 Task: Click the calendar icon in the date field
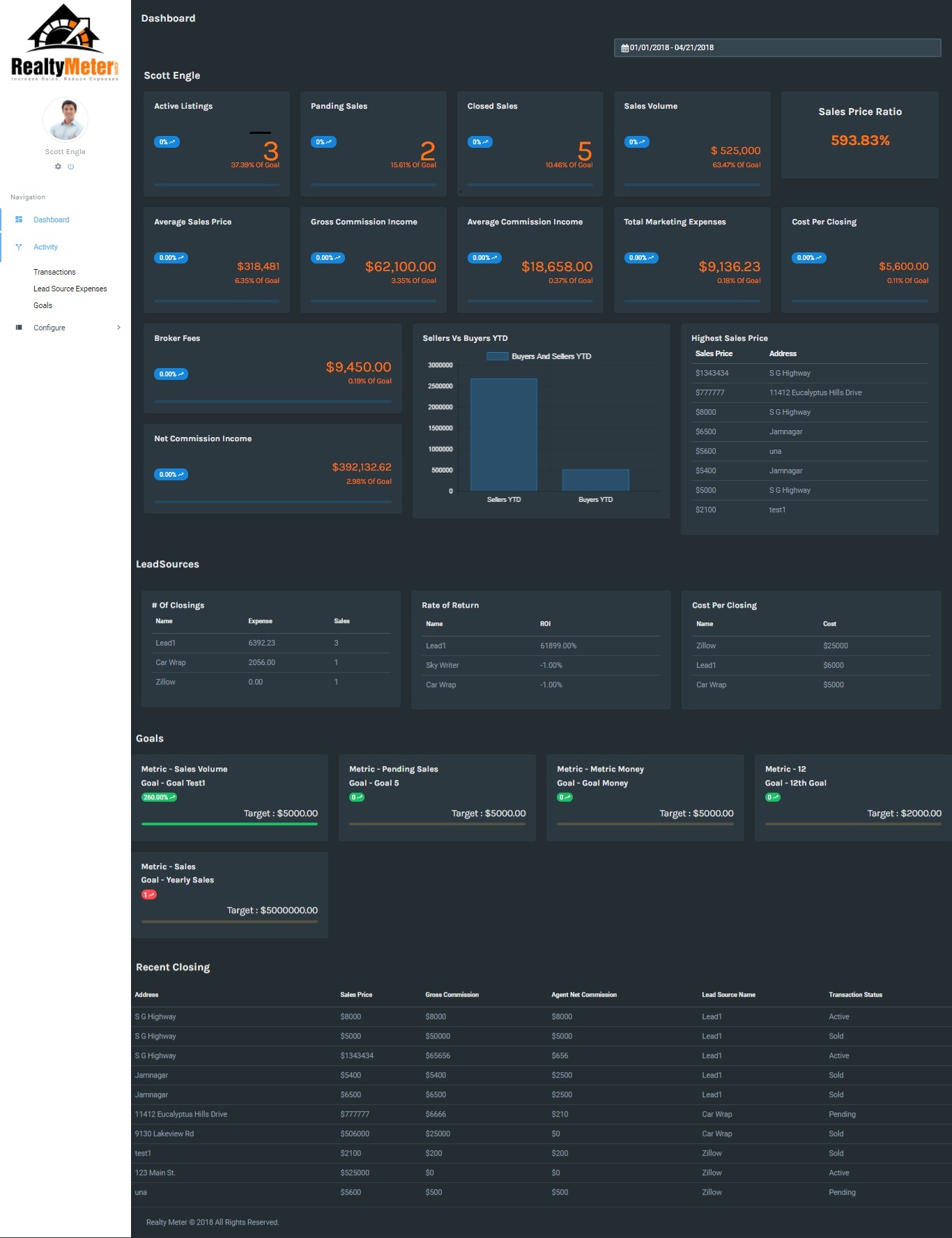[625, 48]
